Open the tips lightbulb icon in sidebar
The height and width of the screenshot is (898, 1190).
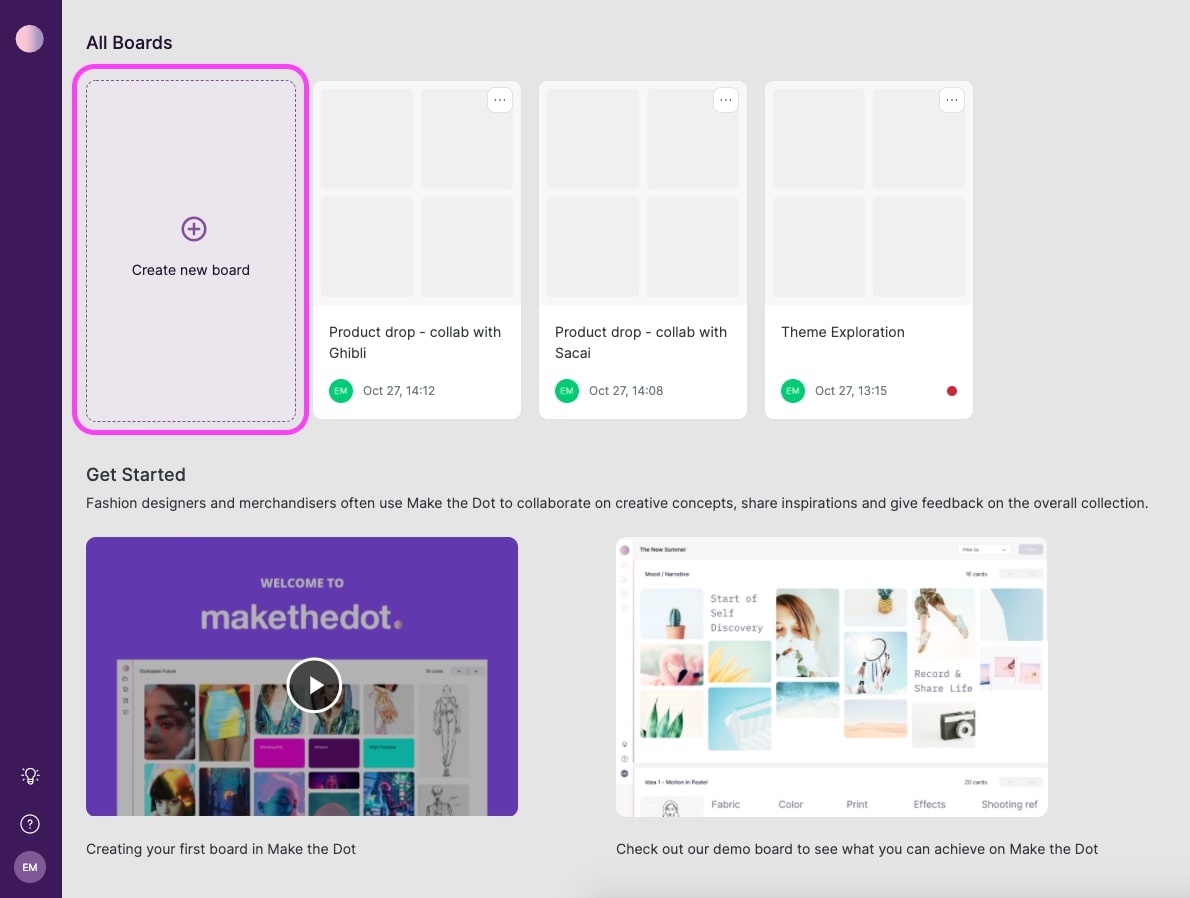pyautogui.click(x=30, y=776)
